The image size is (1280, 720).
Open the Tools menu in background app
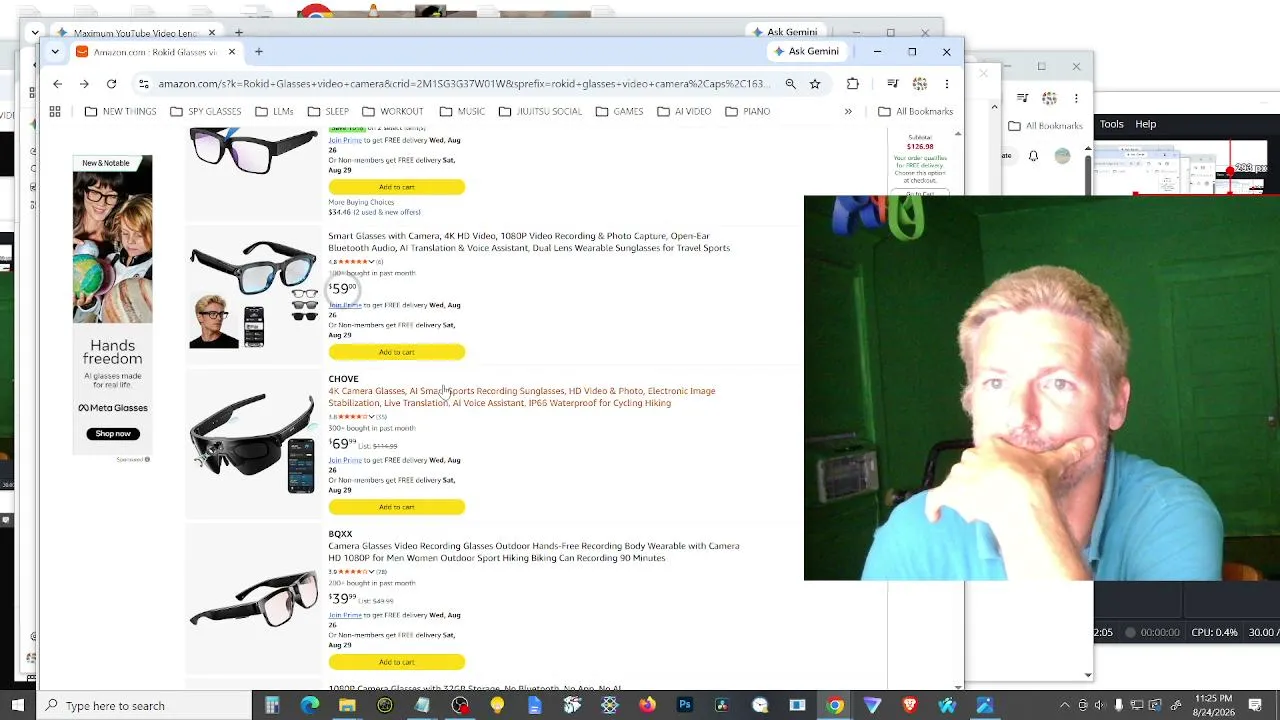pos(1112,124)
